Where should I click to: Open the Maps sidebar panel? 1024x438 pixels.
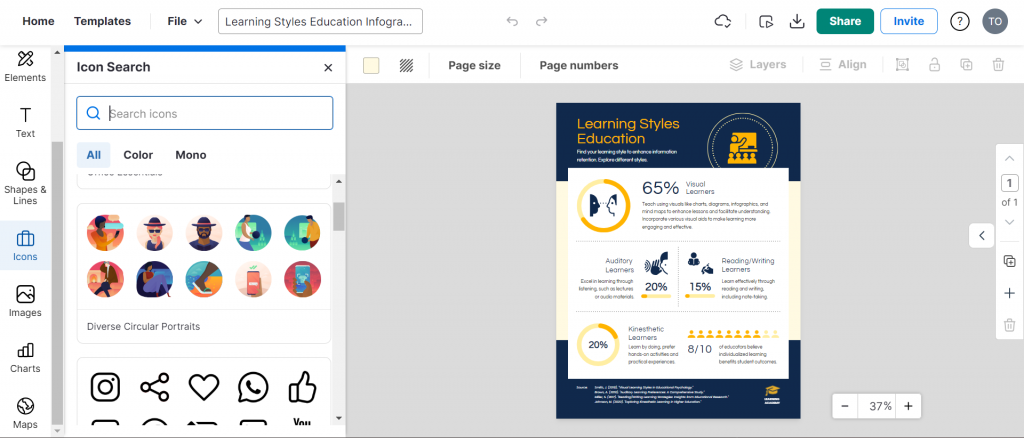pyautogui.click(x=25, y=413)
